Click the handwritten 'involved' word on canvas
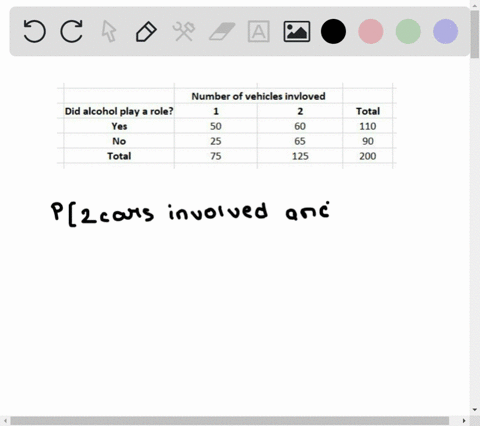 coord(218,212)
